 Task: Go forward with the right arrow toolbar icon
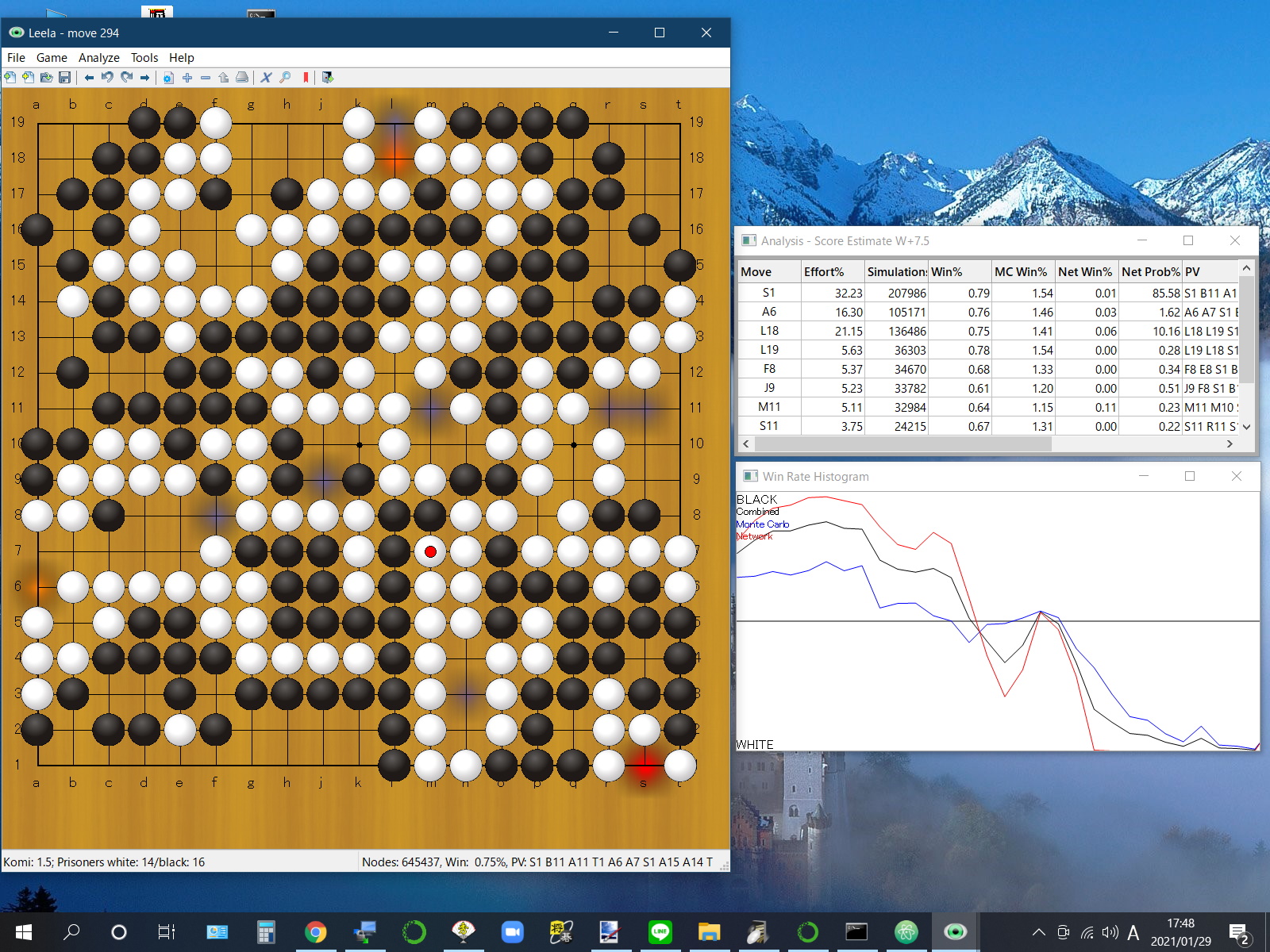coord(144,78)
